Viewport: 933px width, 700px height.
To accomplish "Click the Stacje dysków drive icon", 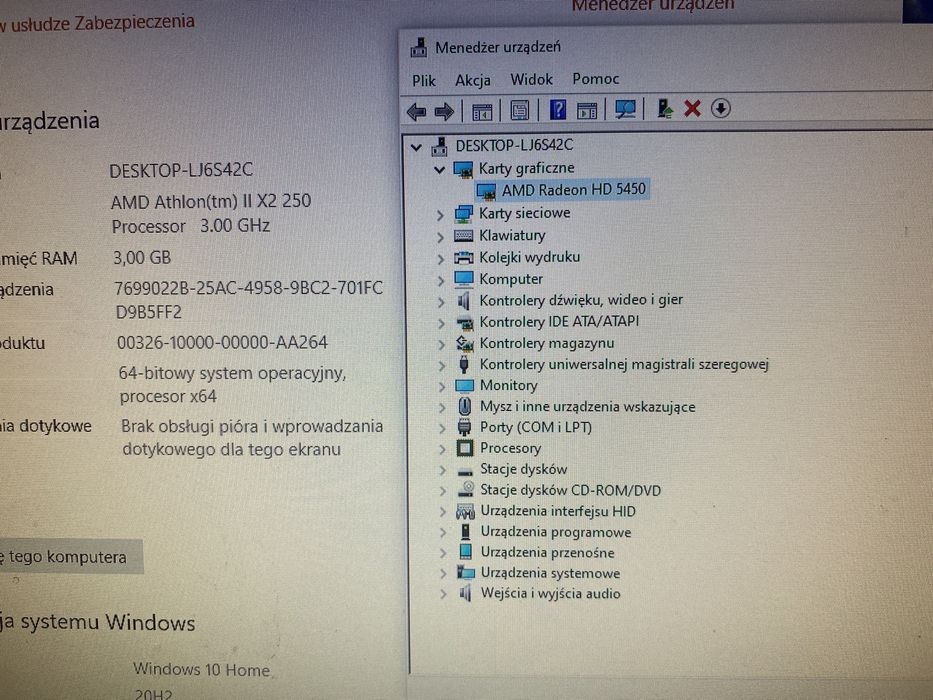I will (465, 471).
